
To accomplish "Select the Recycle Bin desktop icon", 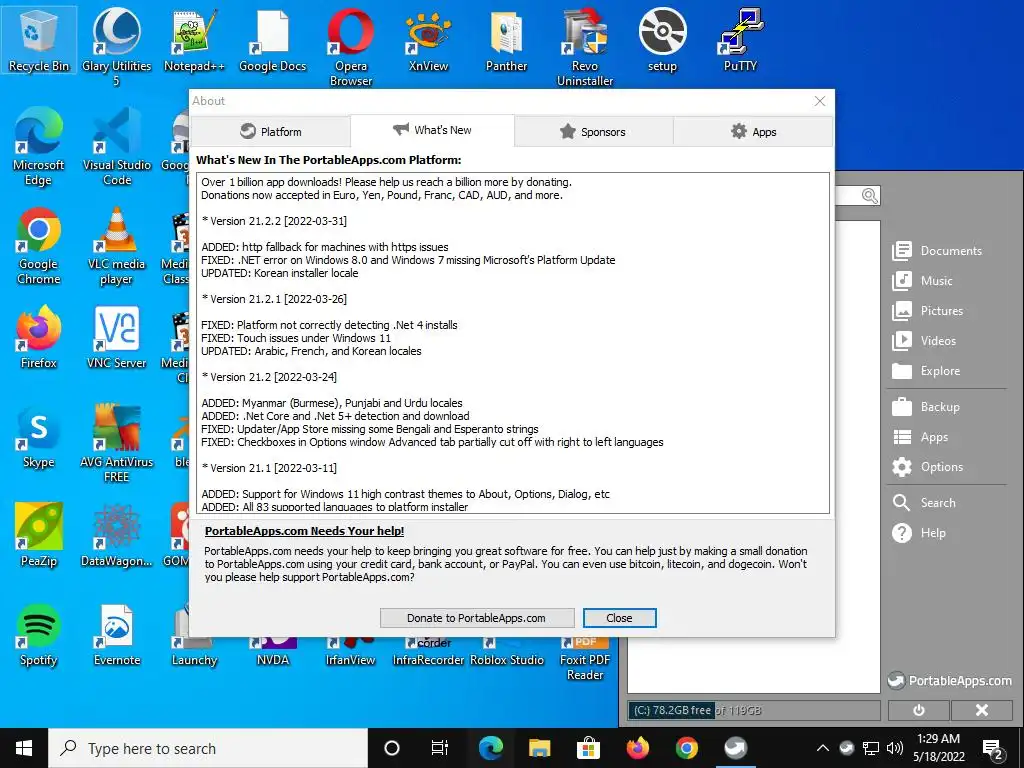I will 39,40.
